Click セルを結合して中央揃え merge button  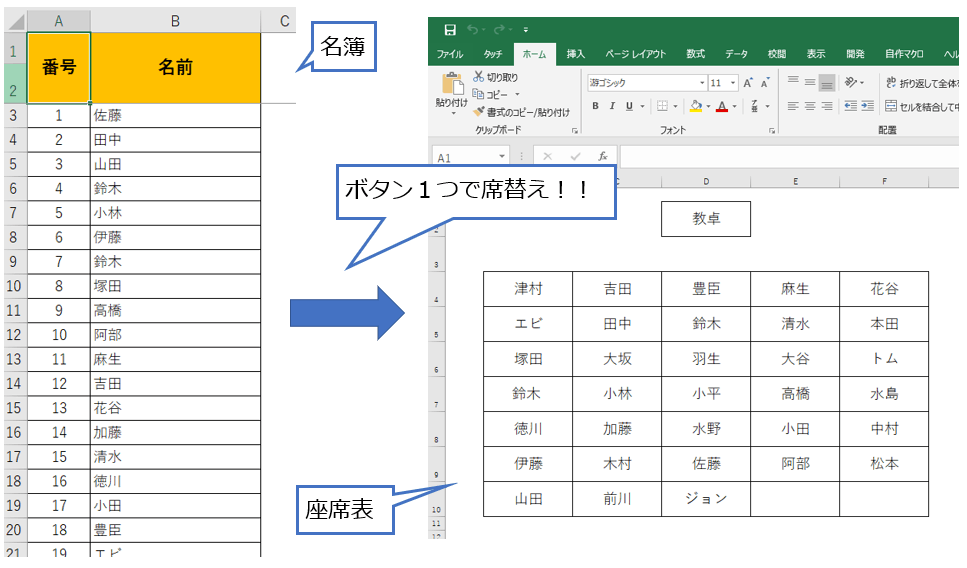point(922,106)
